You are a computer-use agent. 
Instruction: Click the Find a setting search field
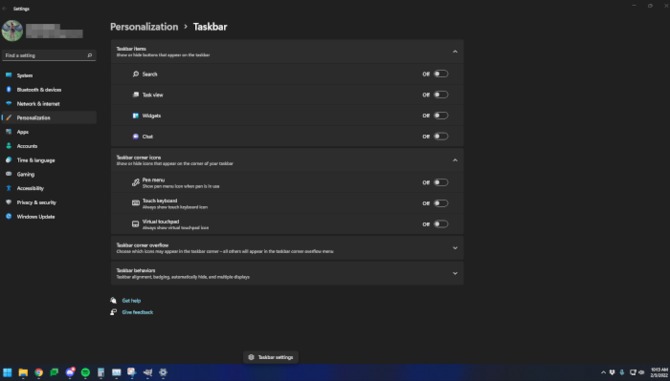[x=49, y=56]
